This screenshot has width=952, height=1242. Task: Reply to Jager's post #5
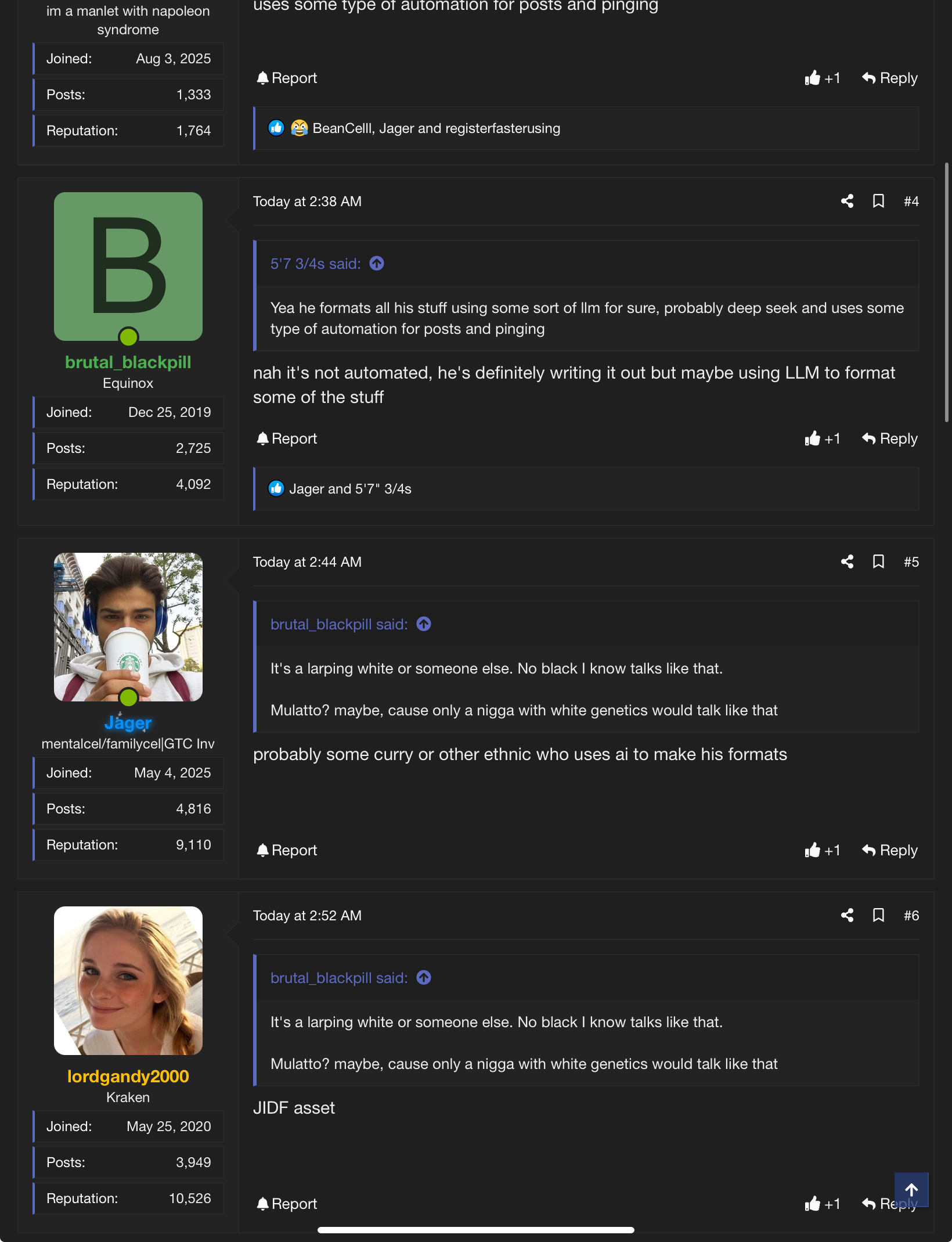[890, 851]
